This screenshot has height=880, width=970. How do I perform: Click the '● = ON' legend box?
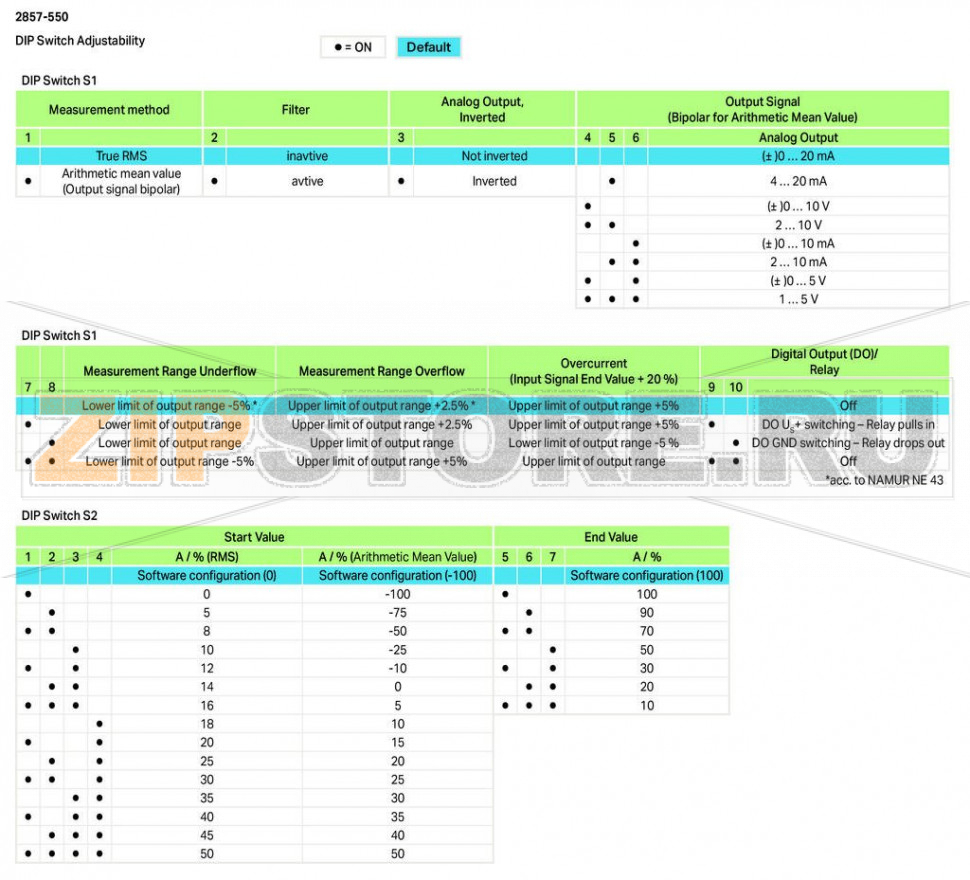(x=353, y=47)
